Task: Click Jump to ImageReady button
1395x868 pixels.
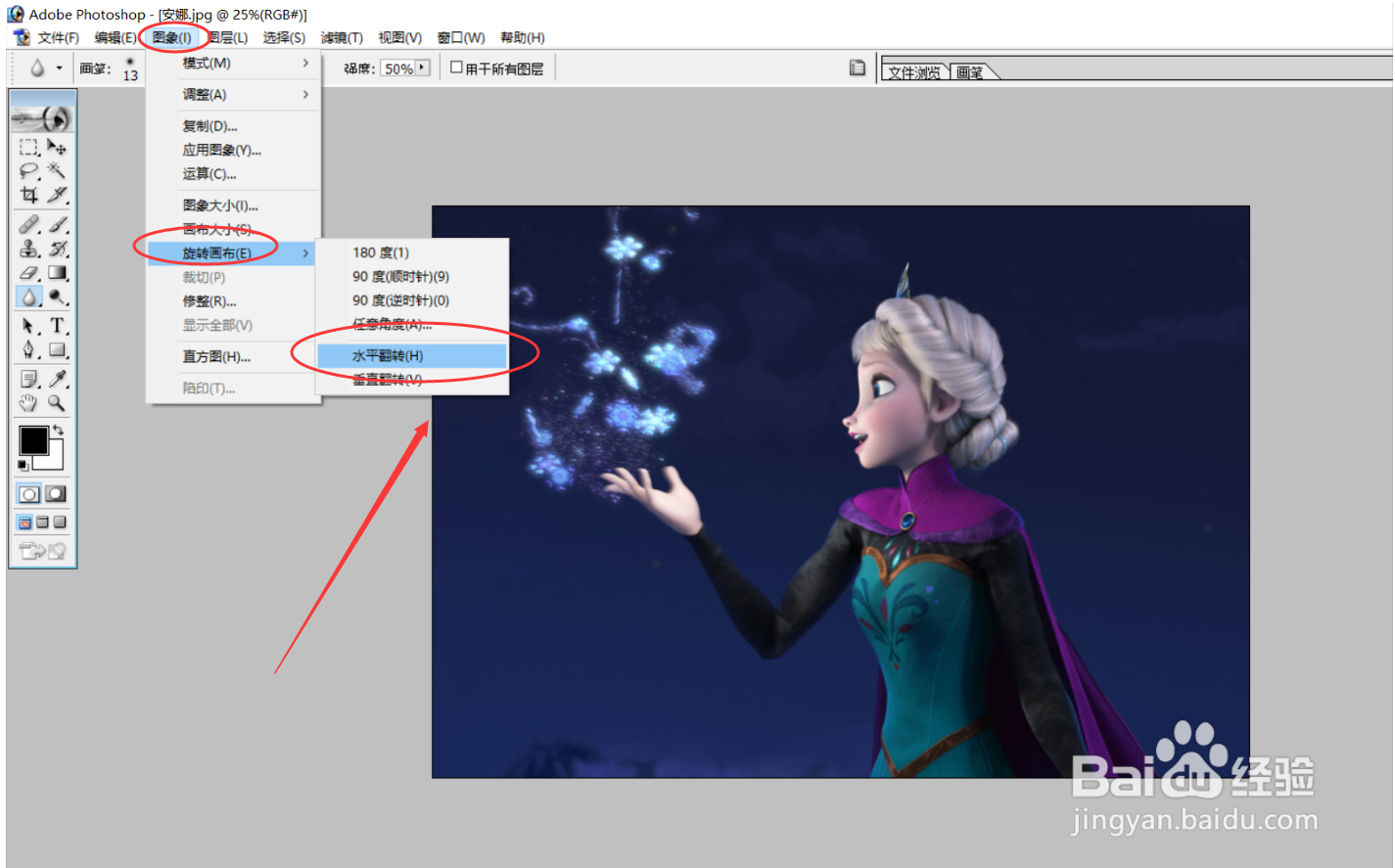Action: pos(42,551)
